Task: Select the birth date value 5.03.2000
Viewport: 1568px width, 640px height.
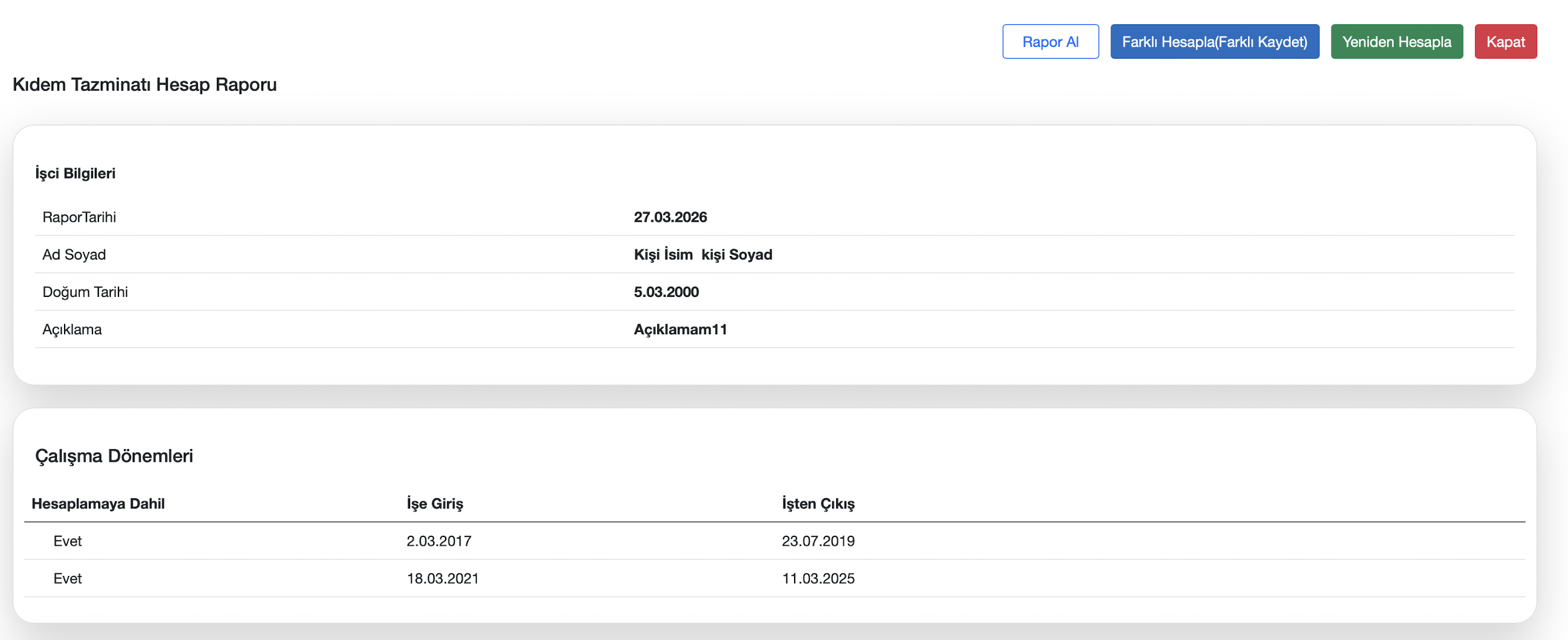Action: point(666,292)
